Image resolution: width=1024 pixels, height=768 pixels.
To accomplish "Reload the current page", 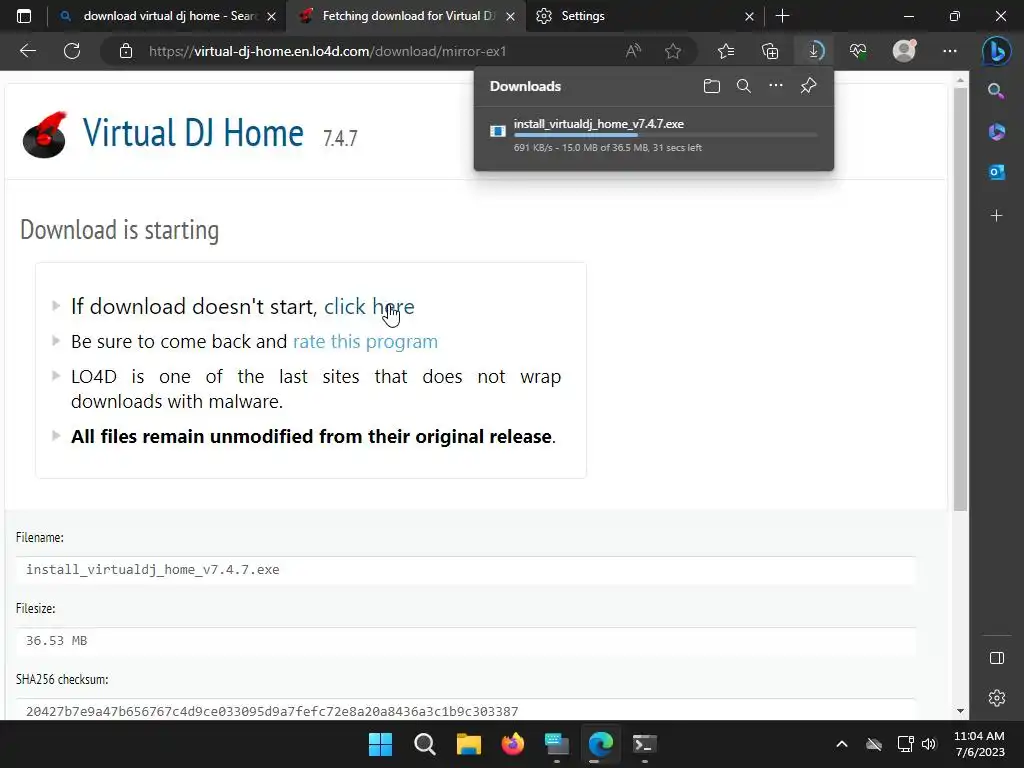I will pyautogui.click(x=72, y=51).
